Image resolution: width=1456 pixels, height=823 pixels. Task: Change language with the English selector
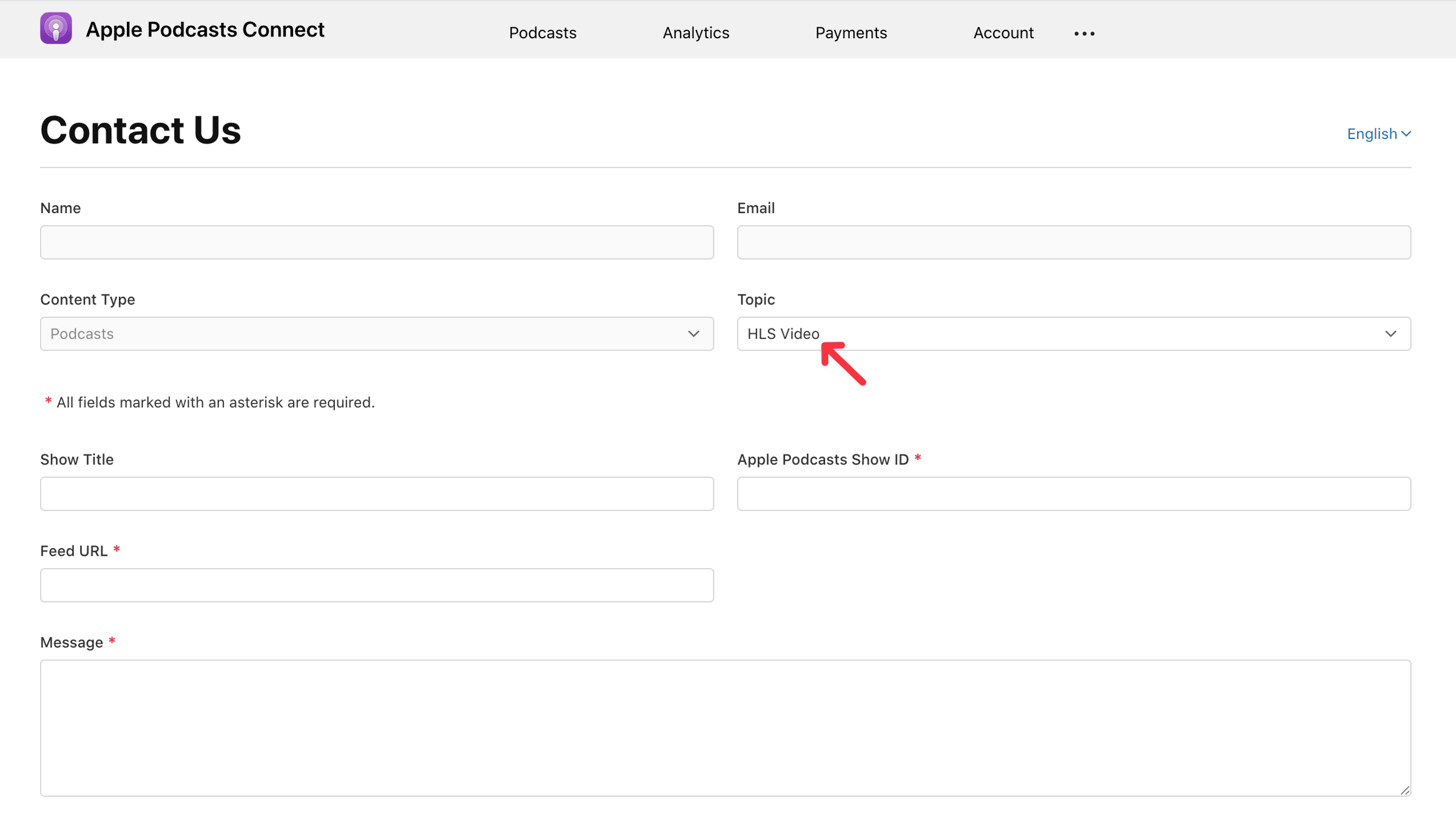pyautogui.click(x=1378, y=134)
